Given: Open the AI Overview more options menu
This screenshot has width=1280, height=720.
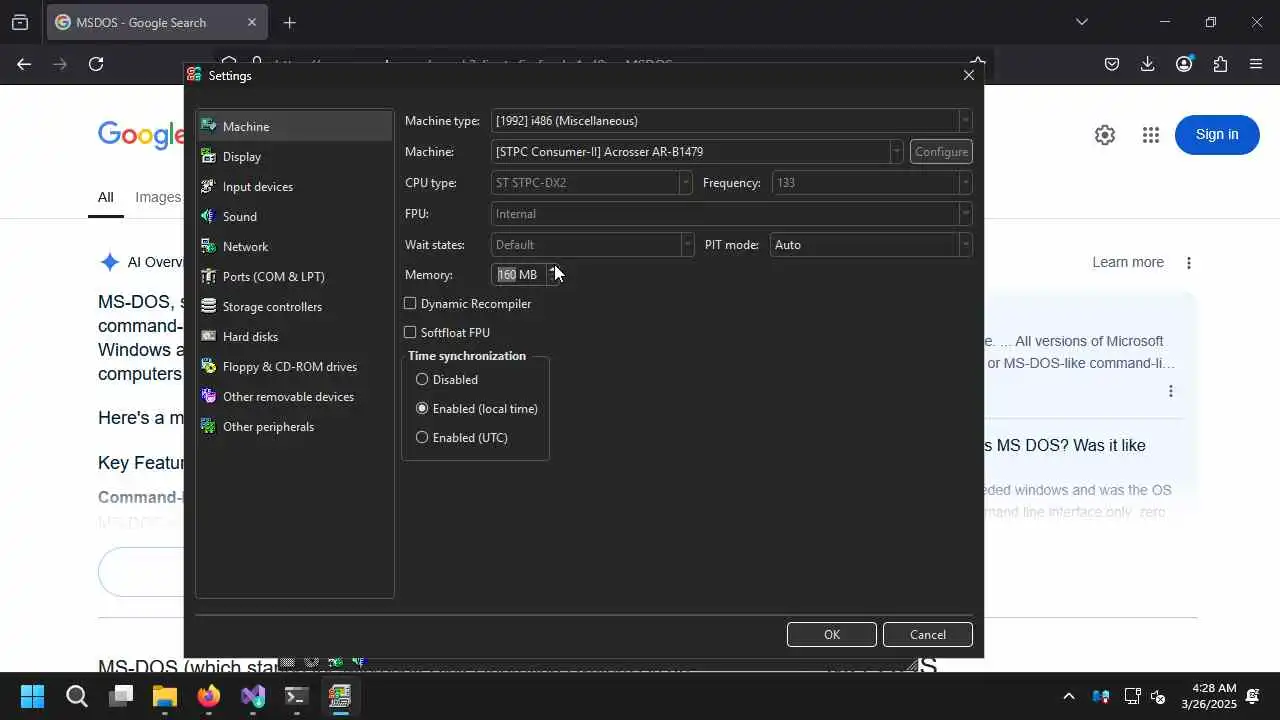Looking at the screenshot, I should pyautogui.click(x=1189, y=263).
